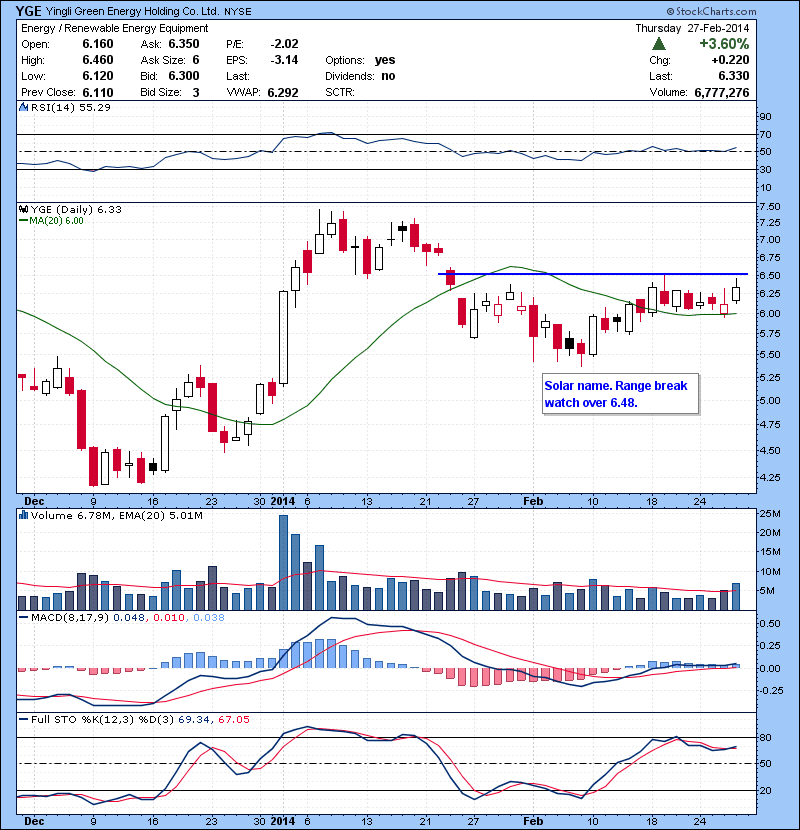Click the stochastic %D value 67.05

point(233,719)
